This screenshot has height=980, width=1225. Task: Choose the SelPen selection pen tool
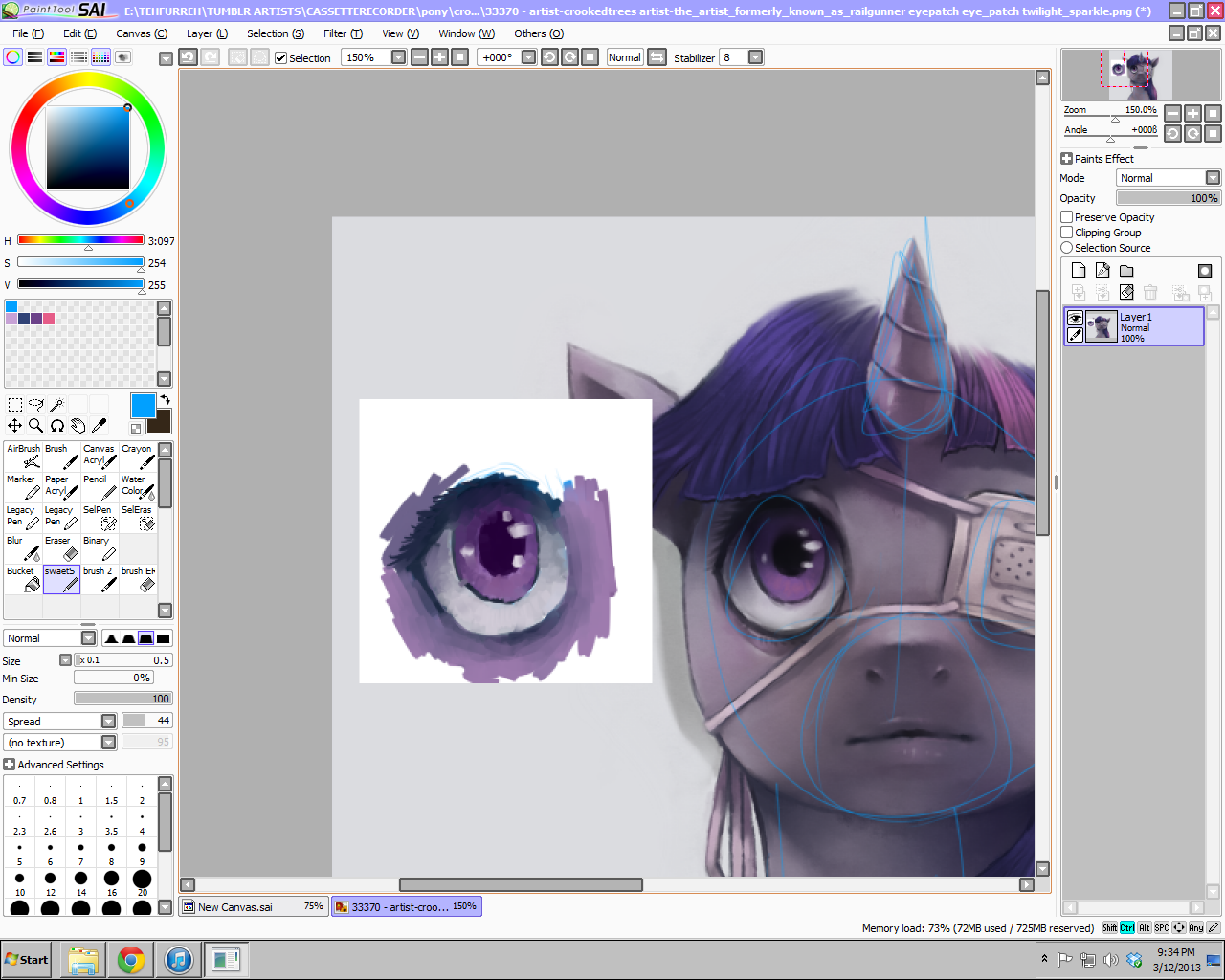[x=100, y=517]
